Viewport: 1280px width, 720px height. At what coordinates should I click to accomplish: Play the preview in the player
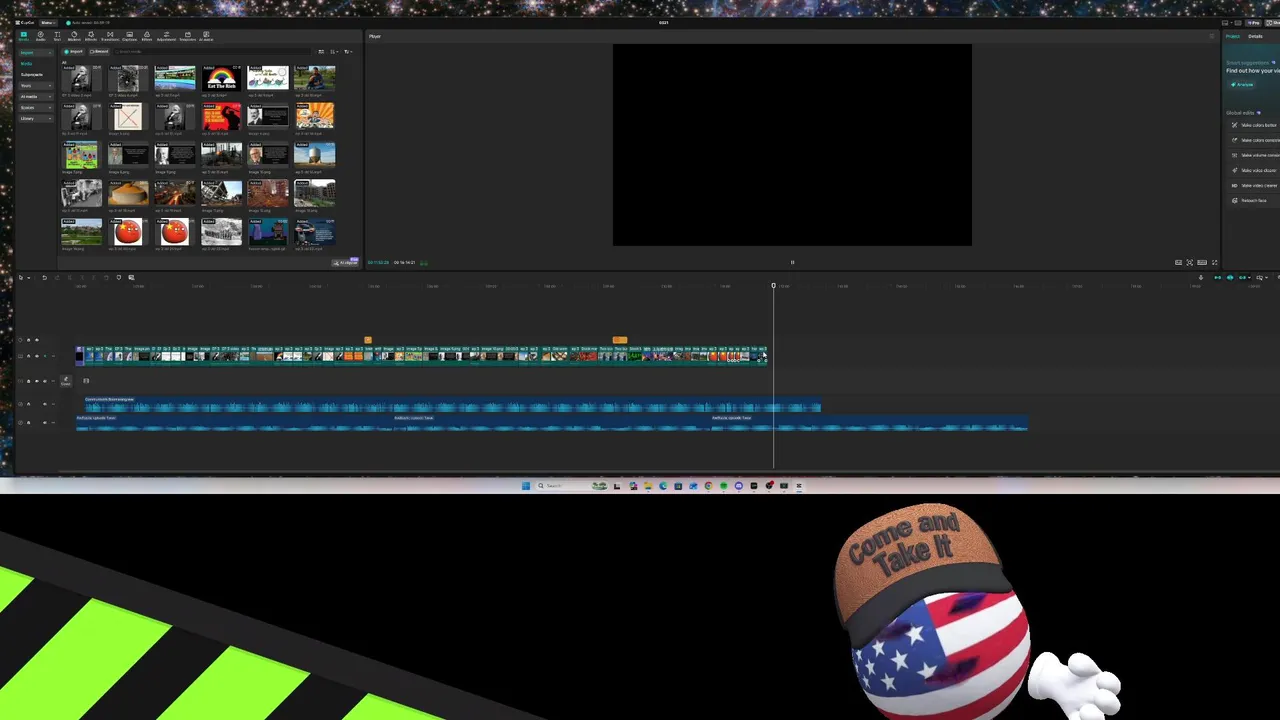coord(792,262)
